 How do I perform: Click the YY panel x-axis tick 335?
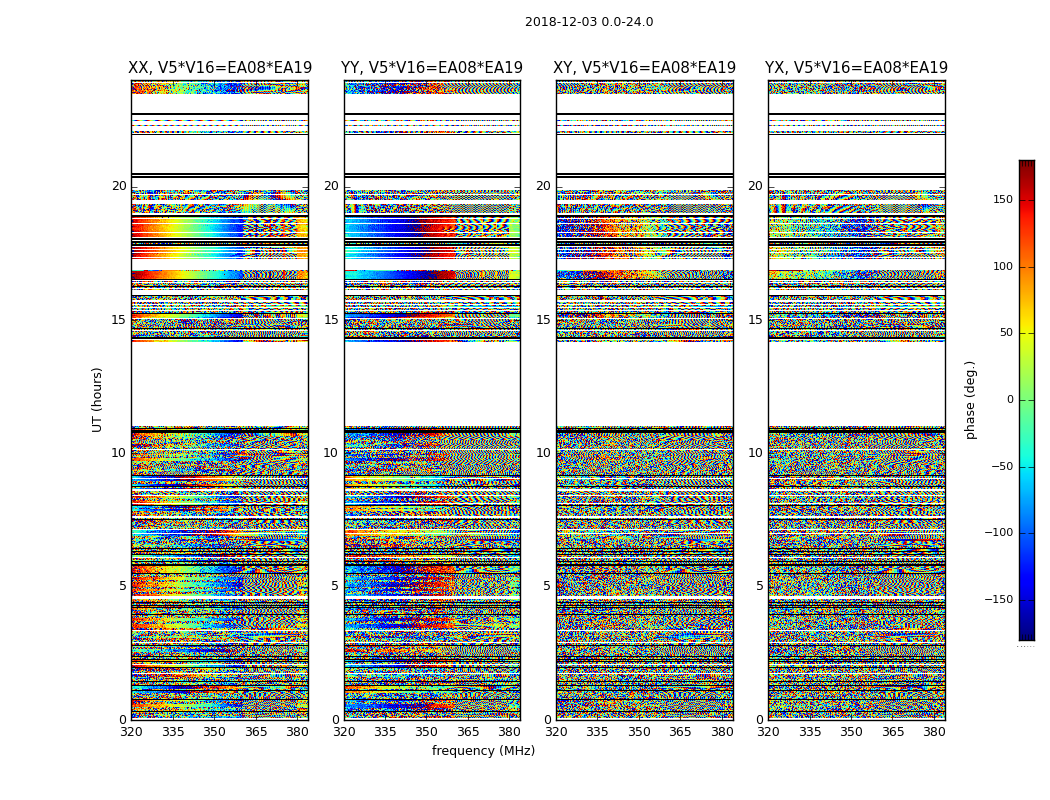coord(386,732)
